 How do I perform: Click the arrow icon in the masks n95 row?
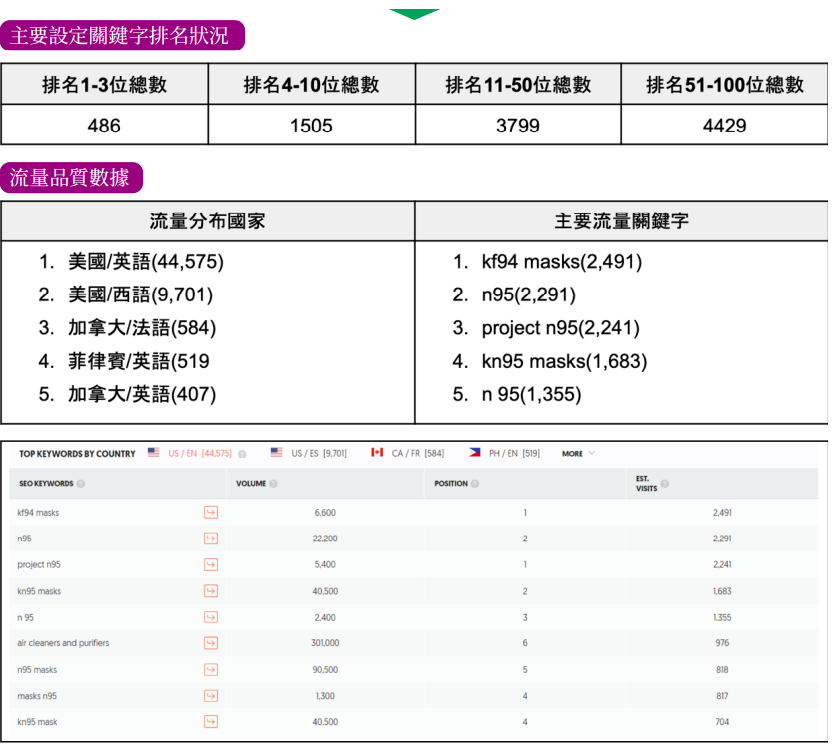click(210, 695)
